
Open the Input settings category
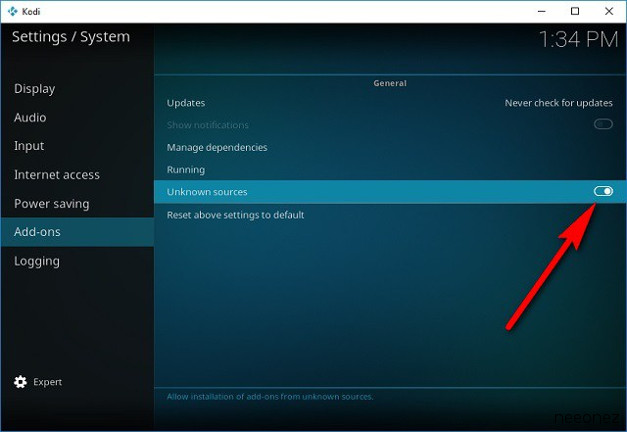77,146
